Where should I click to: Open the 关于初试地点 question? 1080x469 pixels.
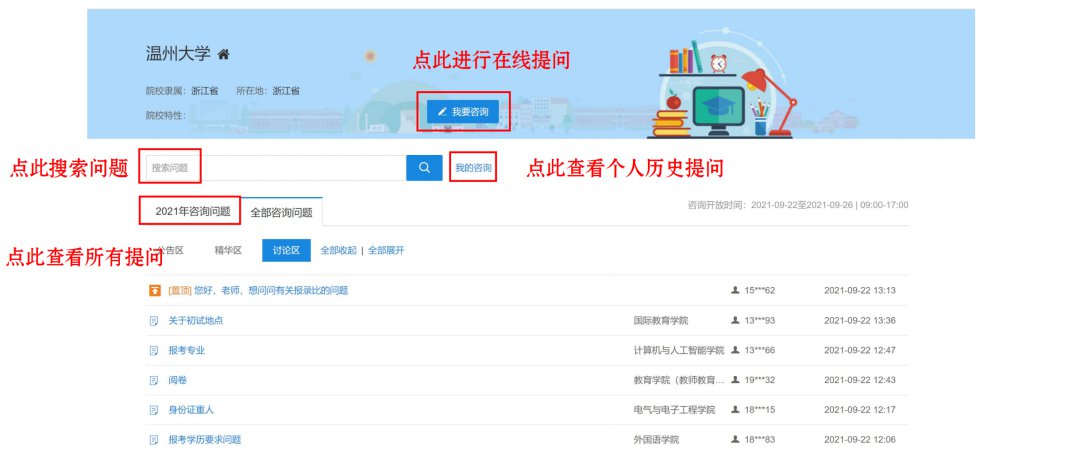(x=196, y=321)
